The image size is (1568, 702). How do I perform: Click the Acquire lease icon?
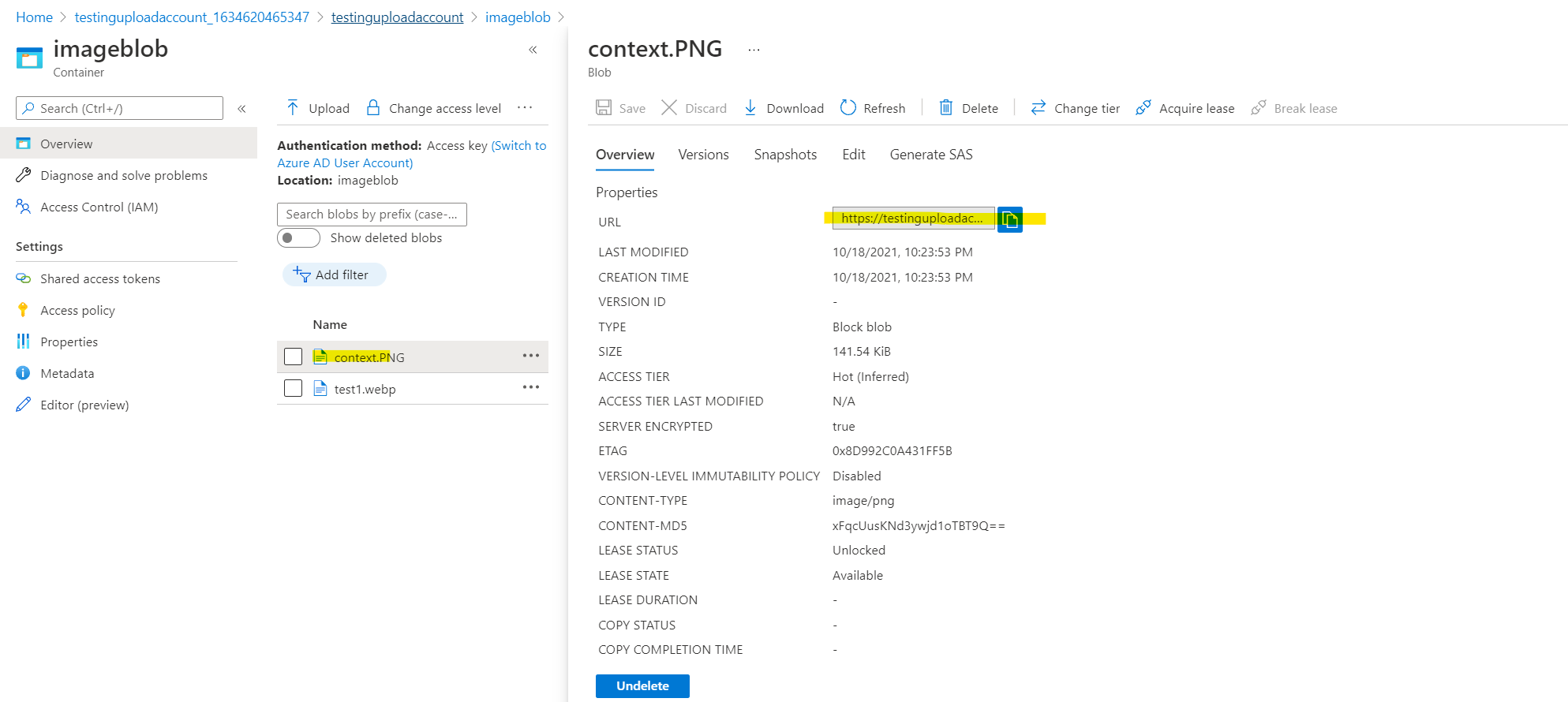[x=1143, y=107]
